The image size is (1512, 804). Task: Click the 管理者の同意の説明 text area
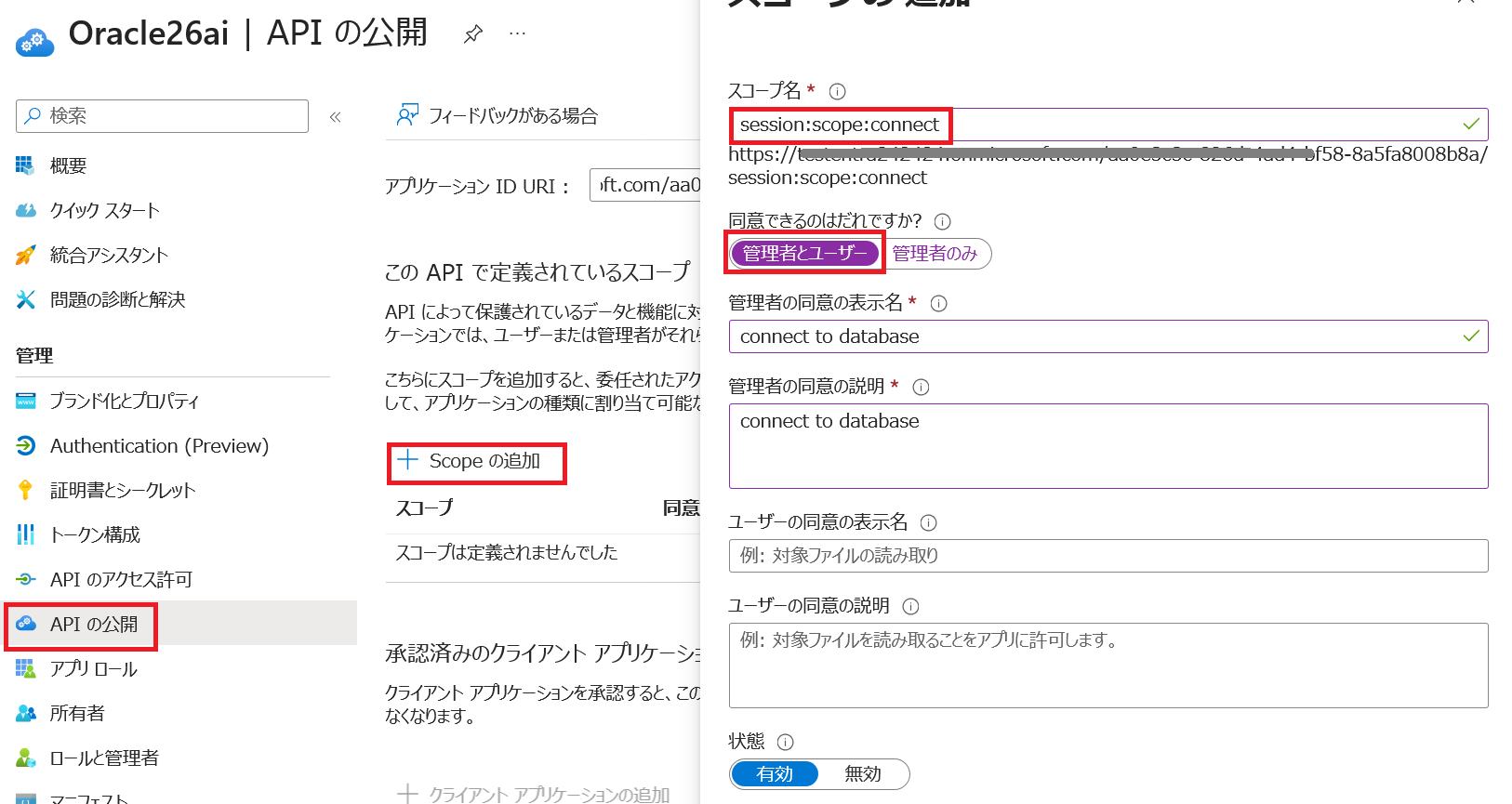click(x=1108, y=446)
